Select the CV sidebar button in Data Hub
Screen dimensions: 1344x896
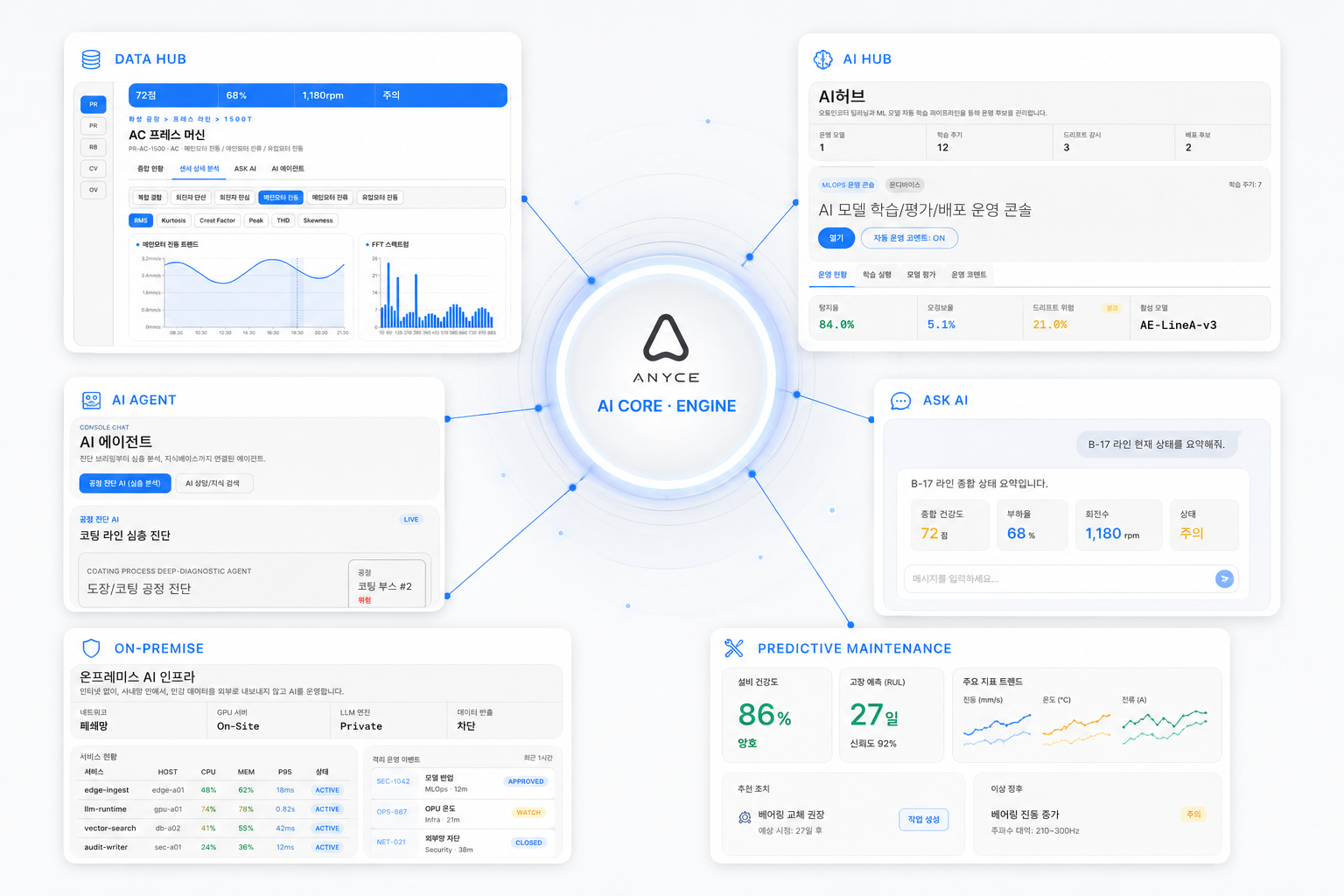[x=94, y=168]
